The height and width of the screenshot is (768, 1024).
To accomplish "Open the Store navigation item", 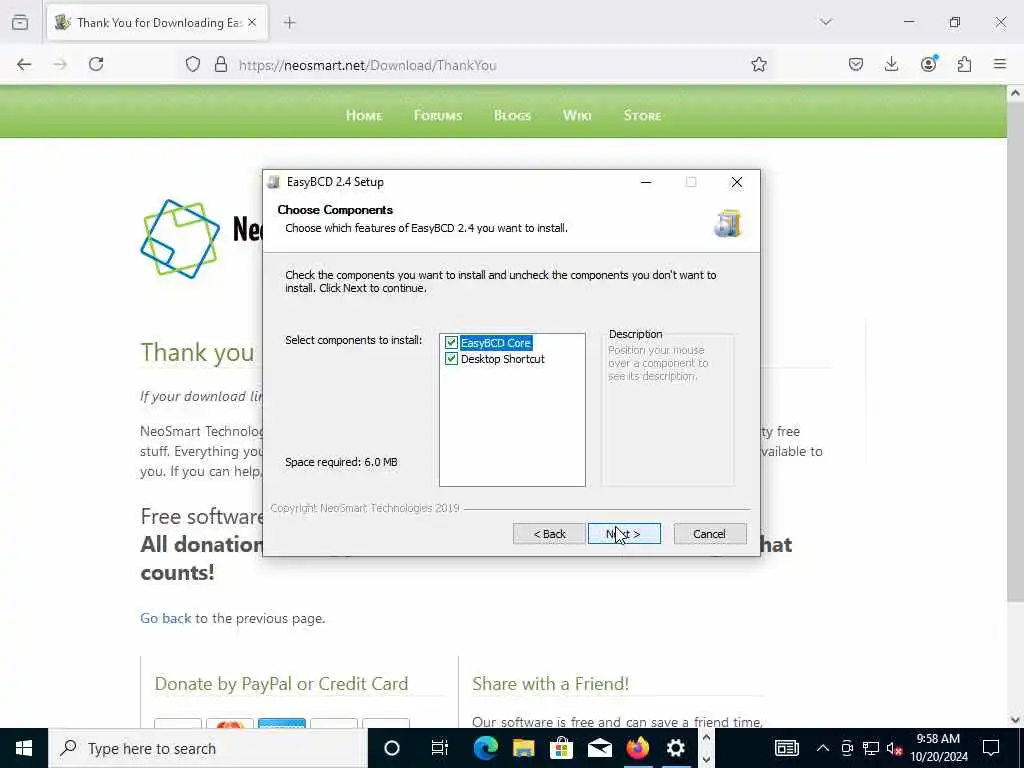I will click(x=642, y=116).
